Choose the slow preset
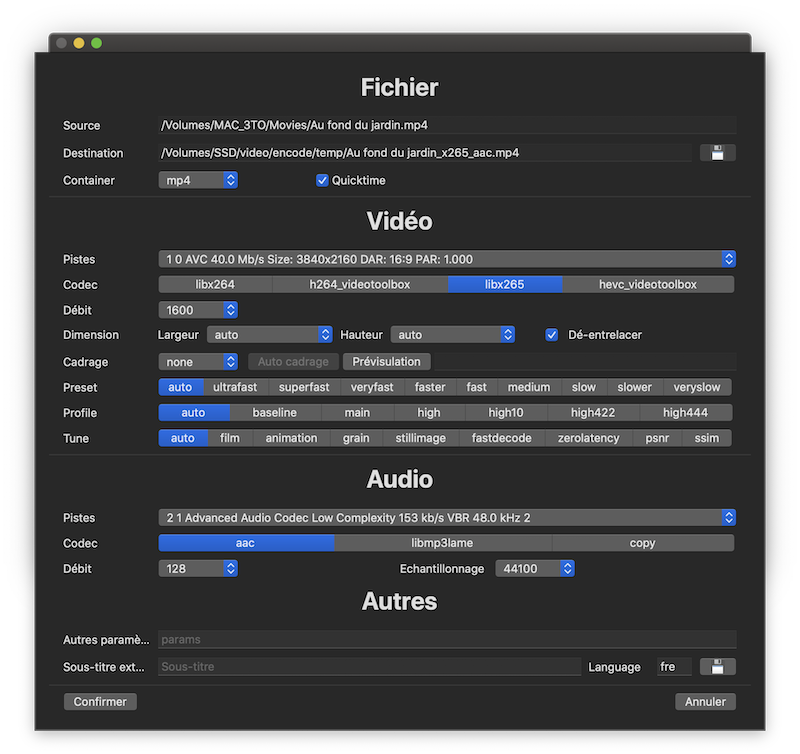Viewport: 800px width, 754px height. 584,387
